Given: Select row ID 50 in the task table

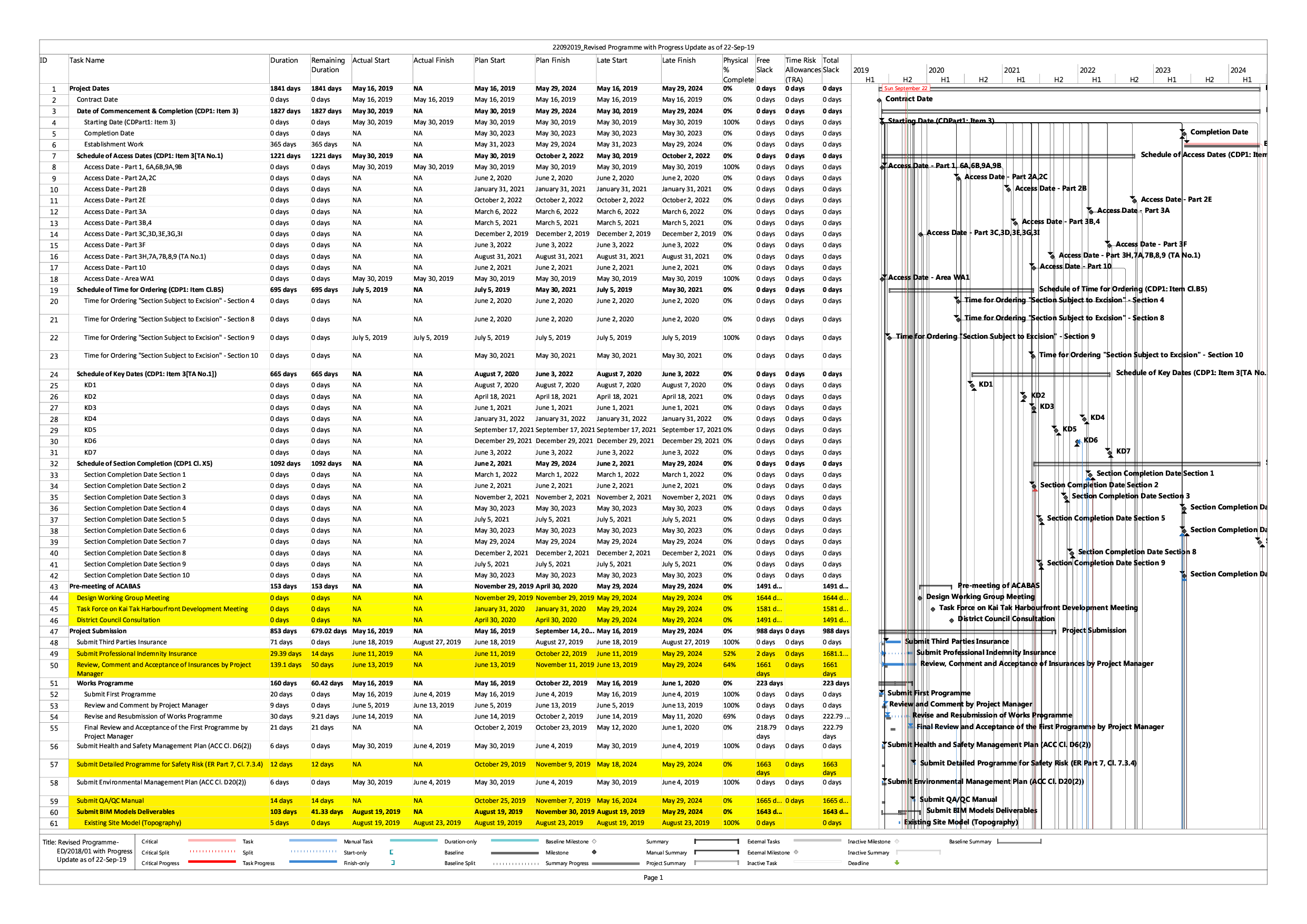Looking at the screenshot, I should 54,665.
